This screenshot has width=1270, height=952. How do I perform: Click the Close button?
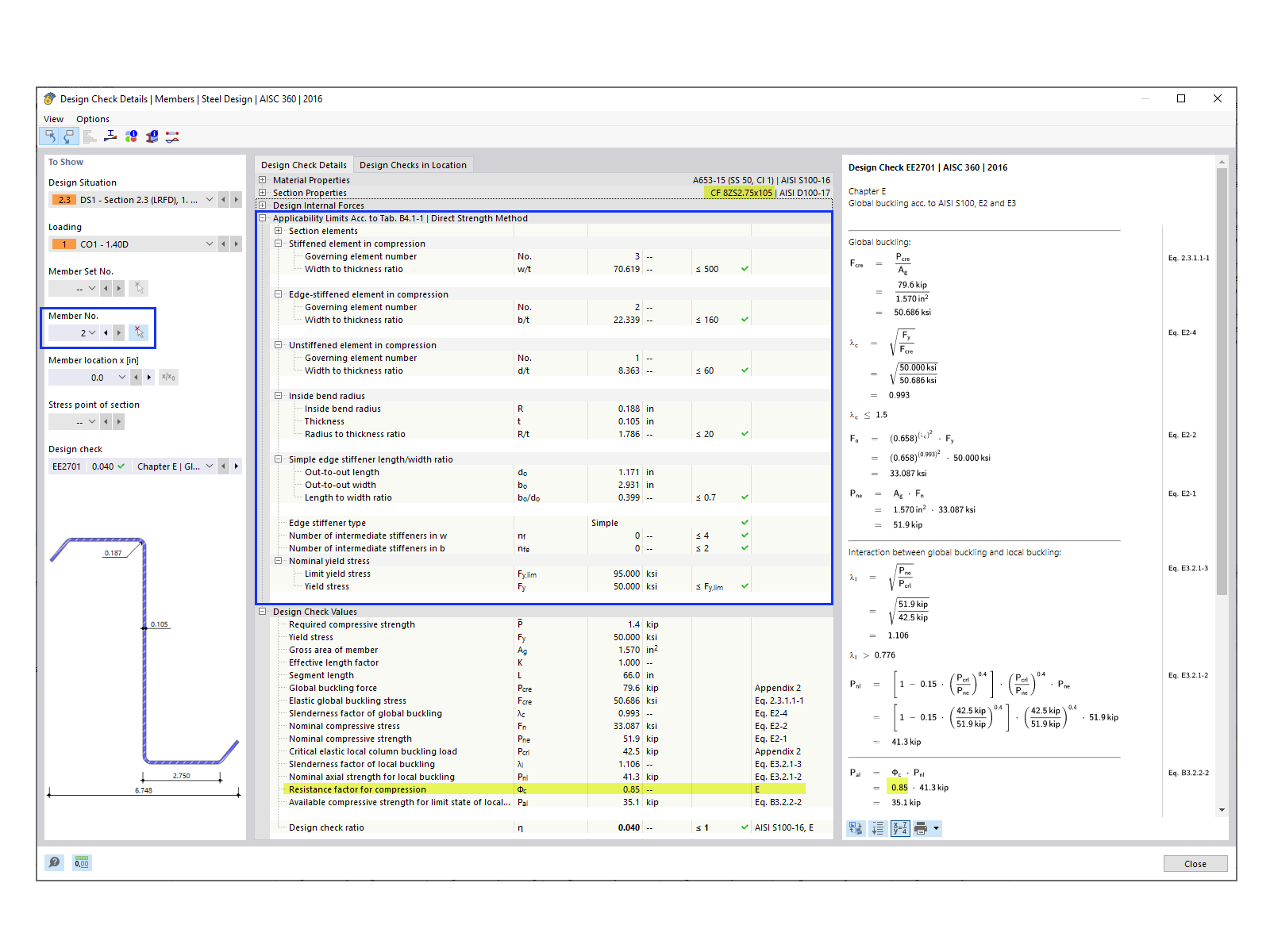pyautogui.click(x=1195, y=863)
